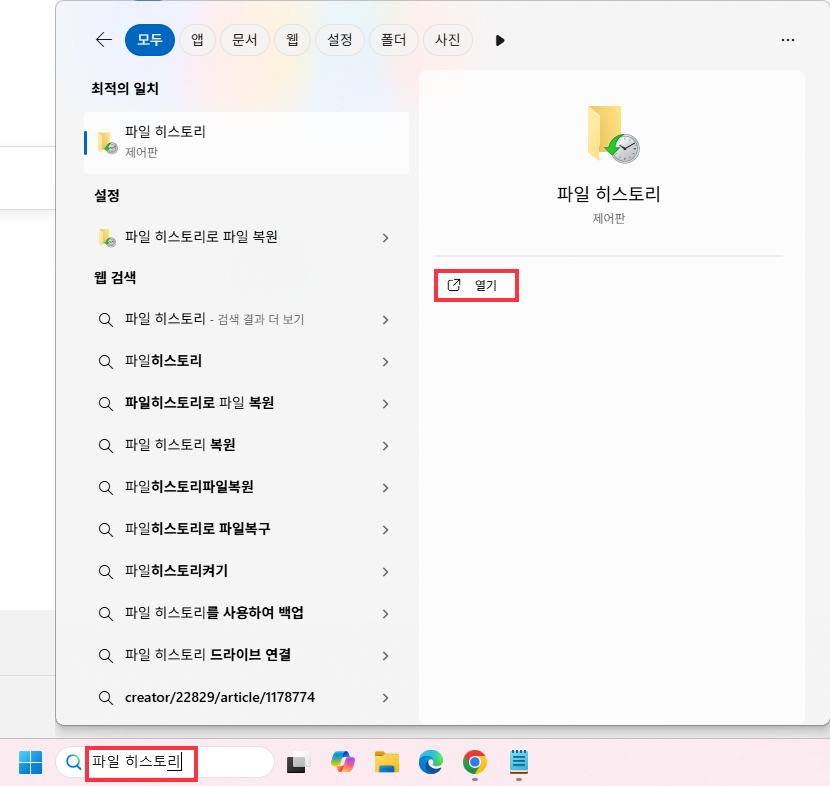Expand the 파일 히스토리로 파일 복원 settings entry
This screenshot has height=786, width=830.
[x=384, y=238]
